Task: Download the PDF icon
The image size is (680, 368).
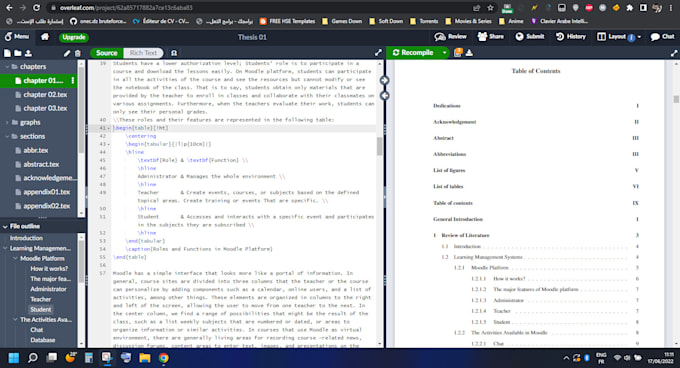Action: pos(469,52)
